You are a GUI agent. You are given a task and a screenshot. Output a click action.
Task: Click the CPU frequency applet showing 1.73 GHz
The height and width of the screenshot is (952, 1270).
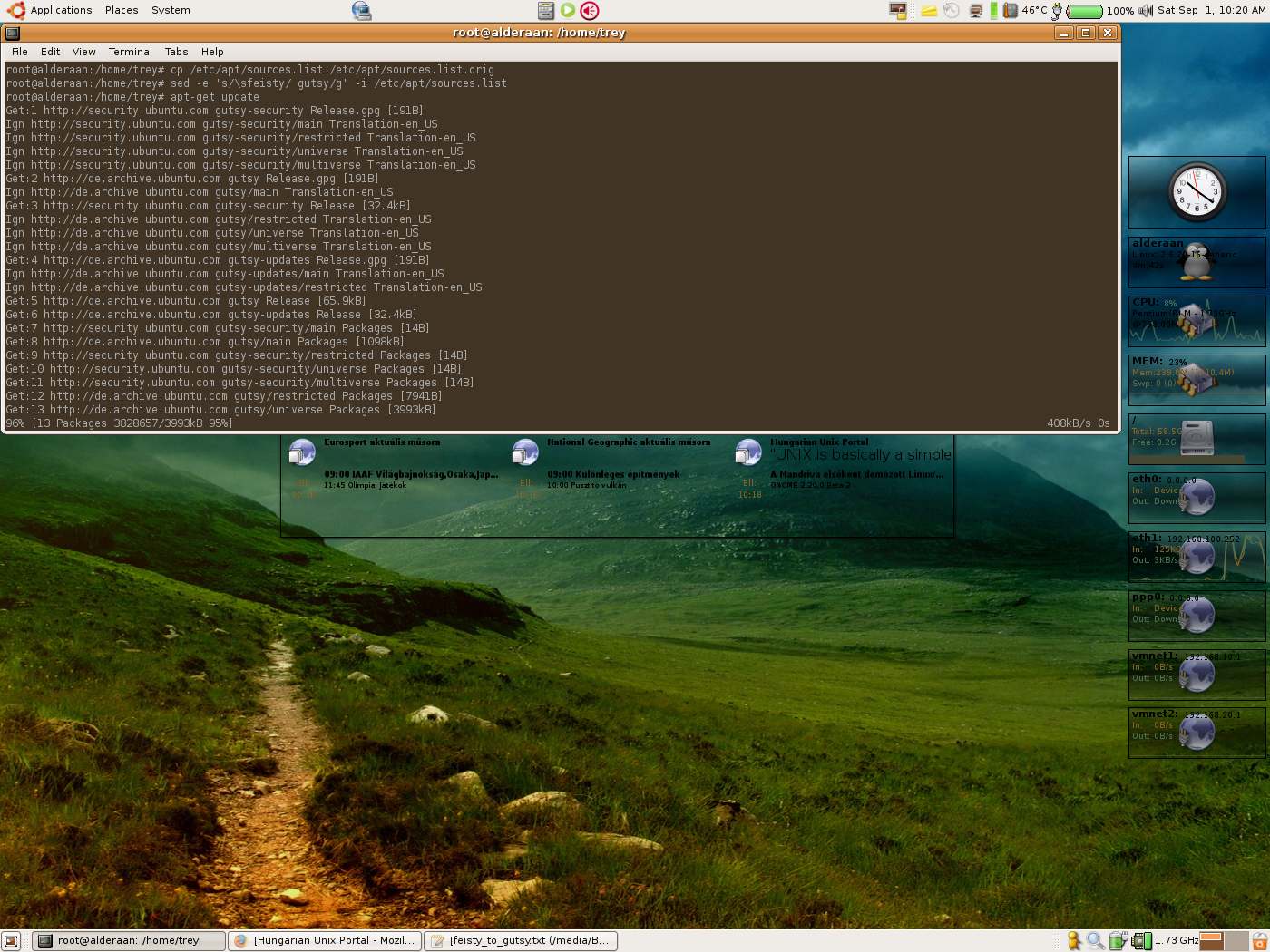(x=1165, y=941)
